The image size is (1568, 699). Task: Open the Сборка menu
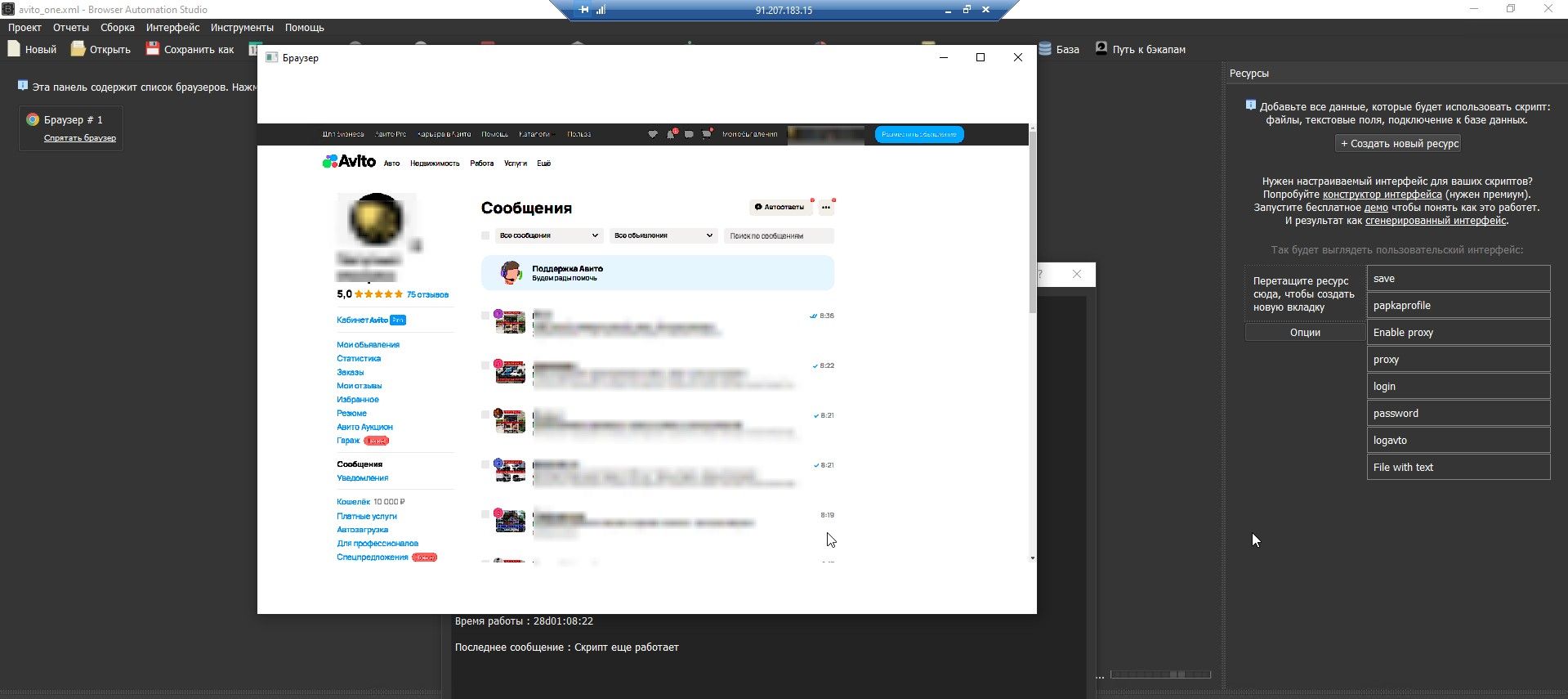point(118,28)
